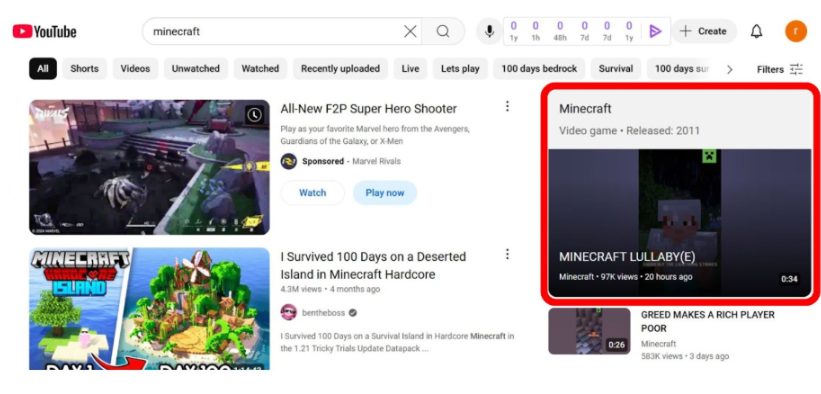
Task: Open the YouTube home logo
Action: pos(45,31)
